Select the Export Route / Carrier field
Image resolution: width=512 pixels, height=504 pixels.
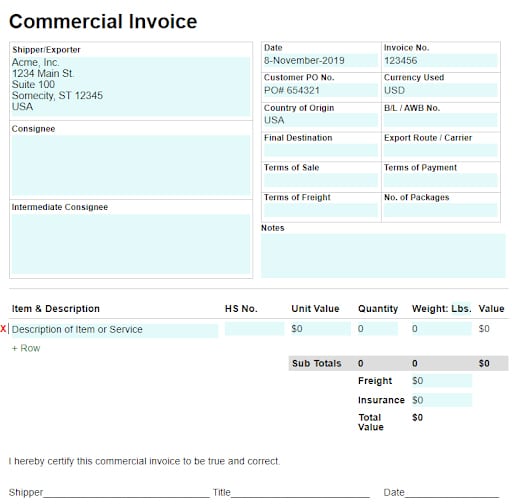440,150
